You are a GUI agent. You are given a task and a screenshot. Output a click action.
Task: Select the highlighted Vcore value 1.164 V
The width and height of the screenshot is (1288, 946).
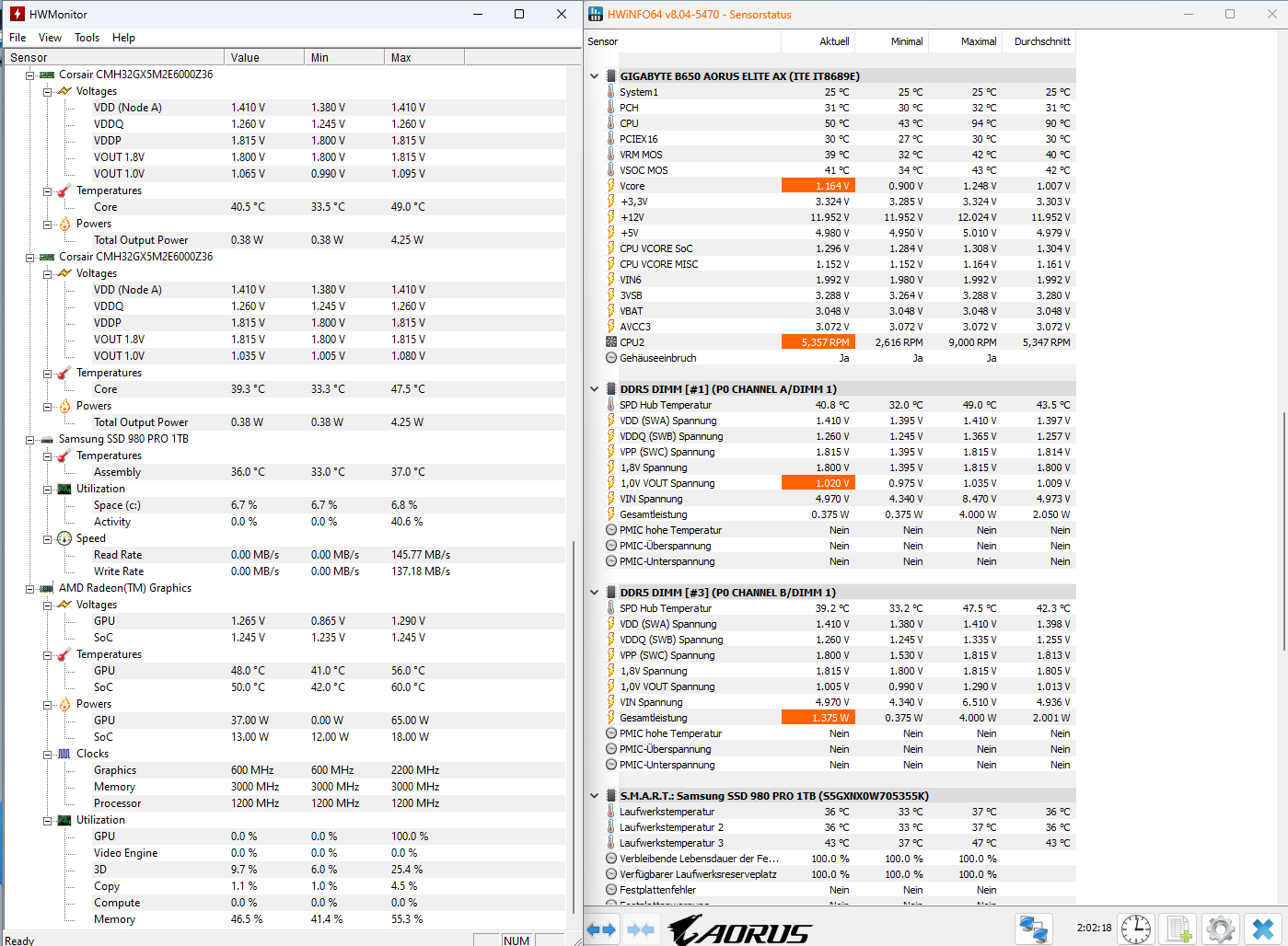coord(818,186)
